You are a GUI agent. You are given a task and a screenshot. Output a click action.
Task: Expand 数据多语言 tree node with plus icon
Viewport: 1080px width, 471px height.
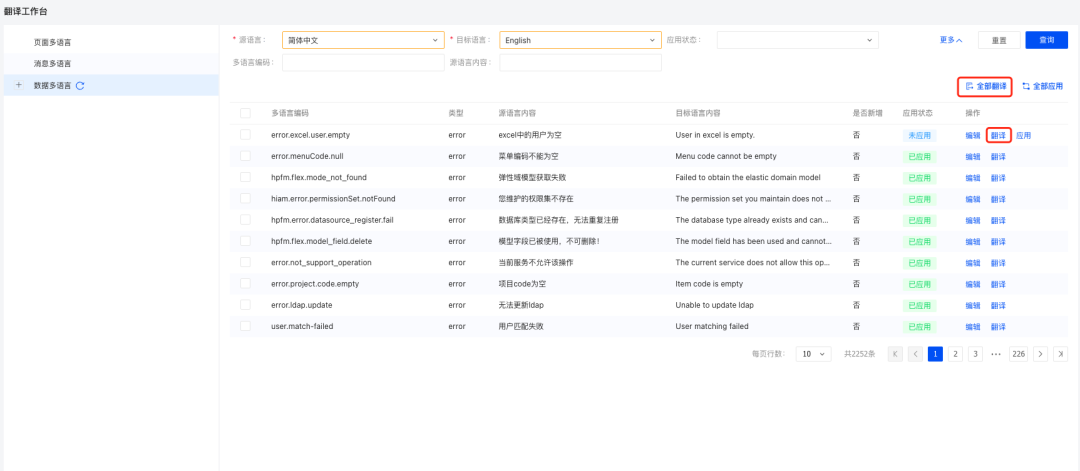19,85
